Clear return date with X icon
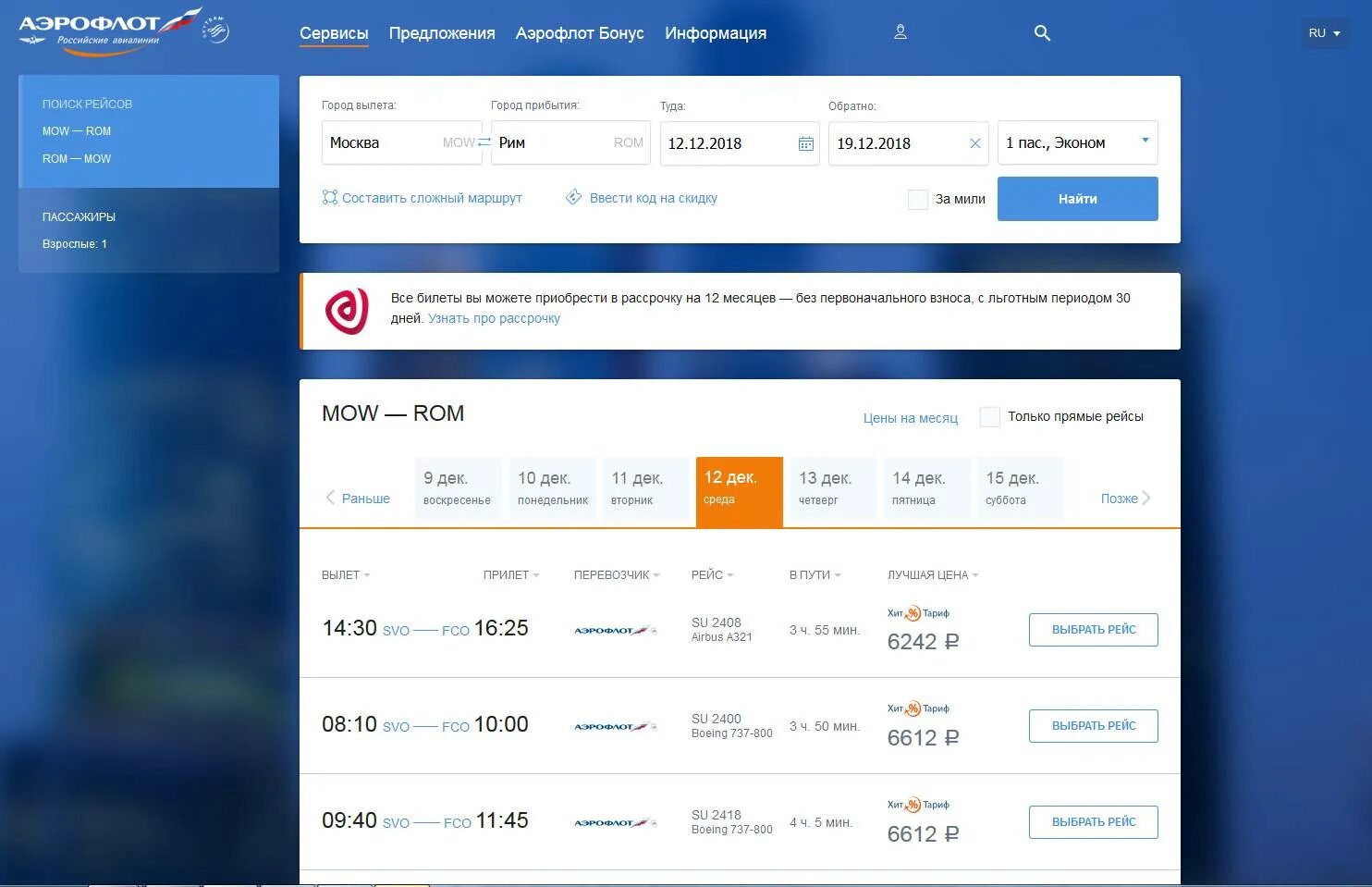 click(x=974, y=143)
